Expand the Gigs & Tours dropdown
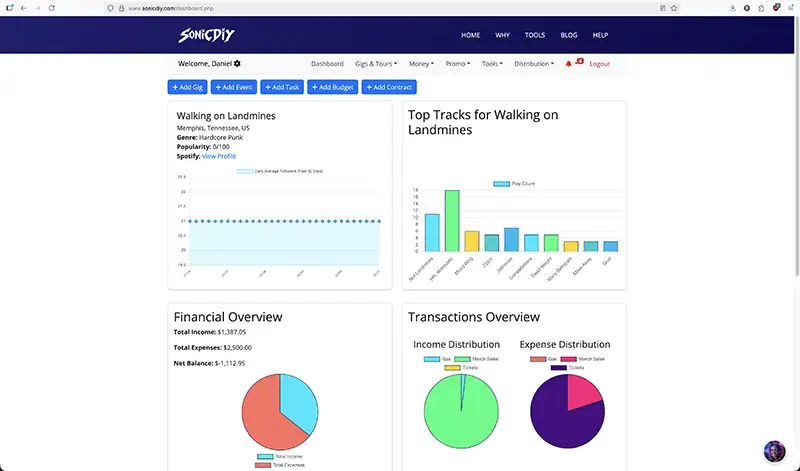Screen dimensions: 800x471 tap(376, 64)
